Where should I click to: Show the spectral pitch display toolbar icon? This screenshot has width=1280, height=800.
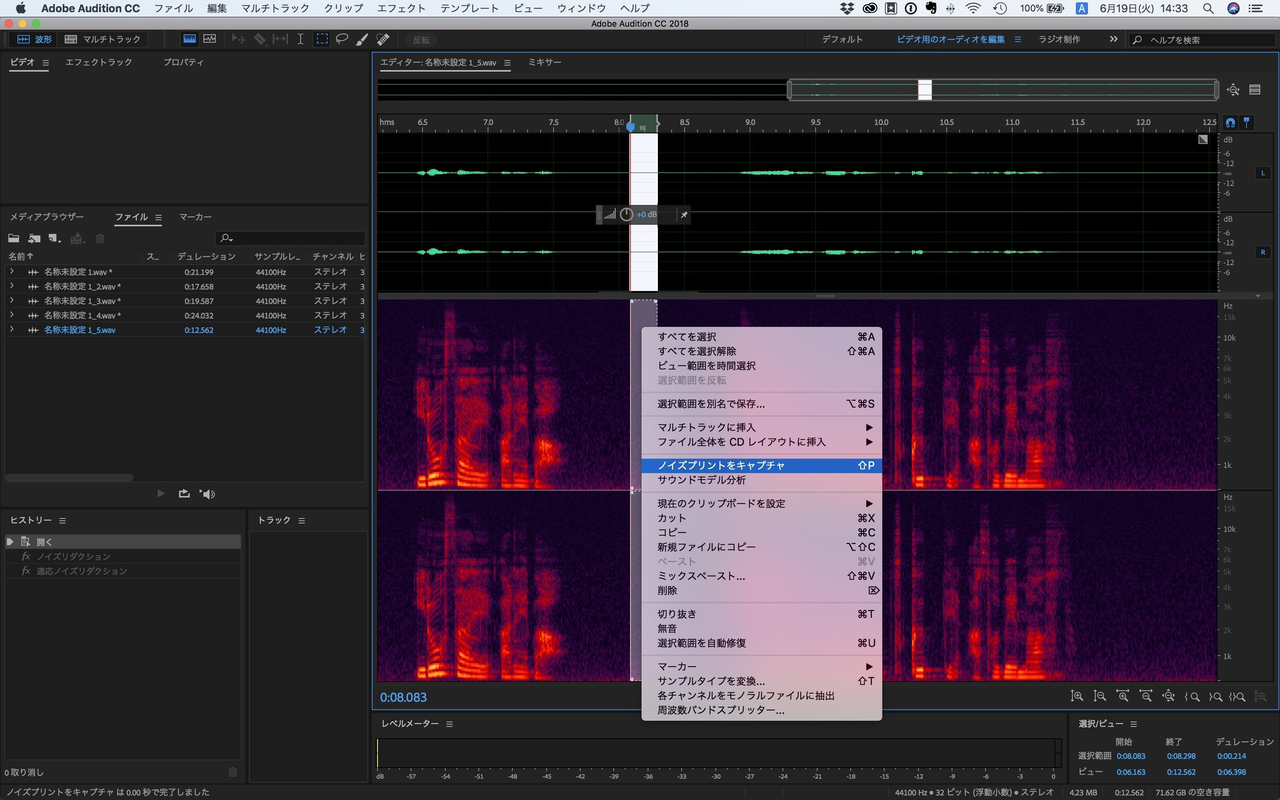[x=209, y=39]
